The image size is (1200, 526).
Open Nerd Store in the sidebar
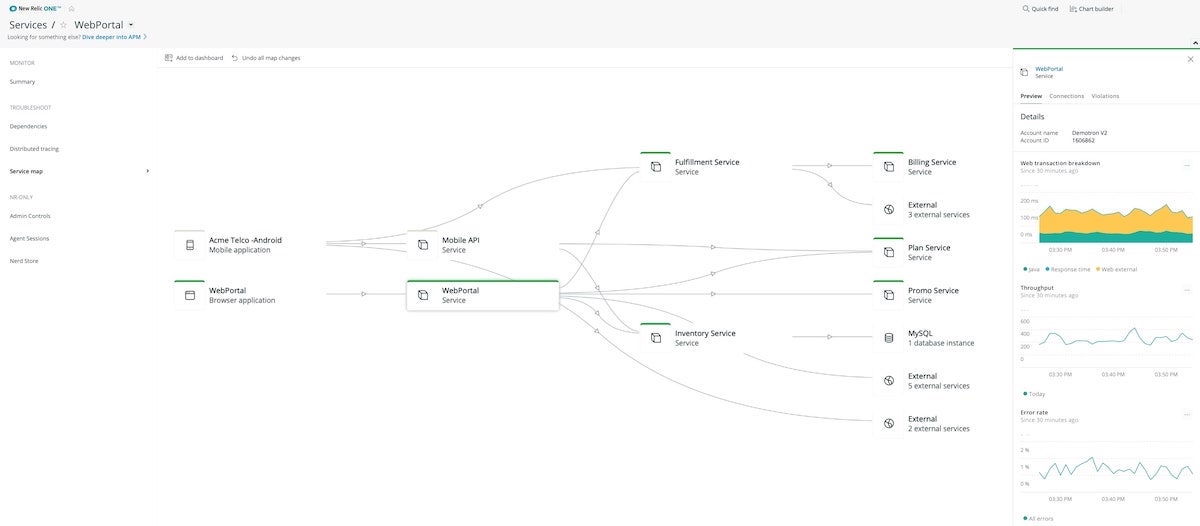(x=24, y=261)
